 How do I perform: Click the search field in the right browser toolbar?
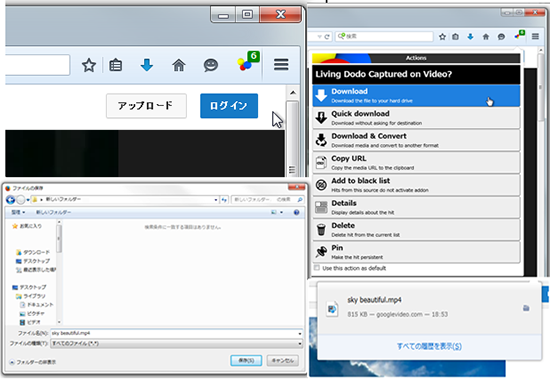pos(384,36)
